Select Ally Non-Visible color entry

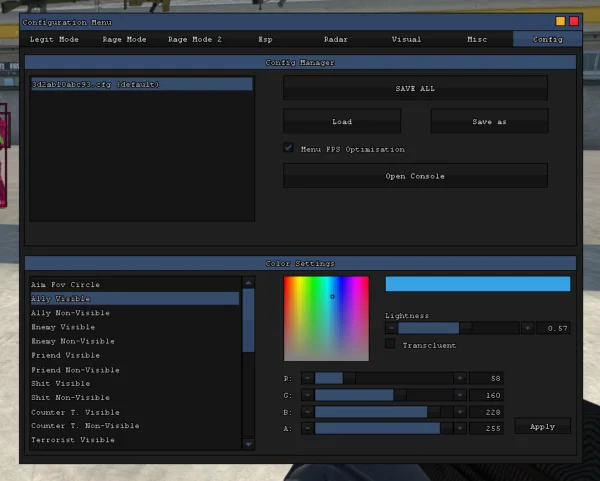click(135, 313)
